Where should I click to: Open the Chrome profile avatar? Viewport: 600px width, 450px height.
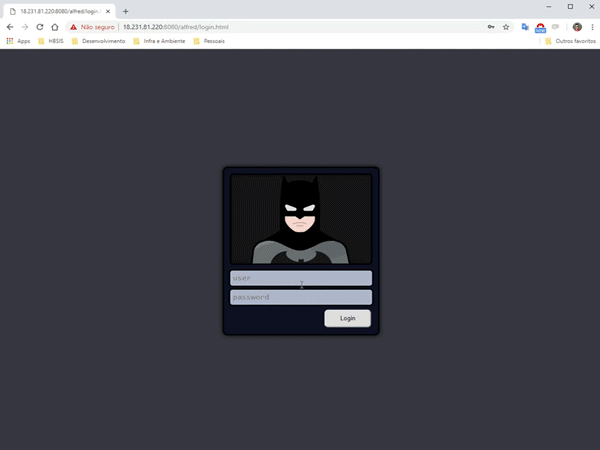577,27
